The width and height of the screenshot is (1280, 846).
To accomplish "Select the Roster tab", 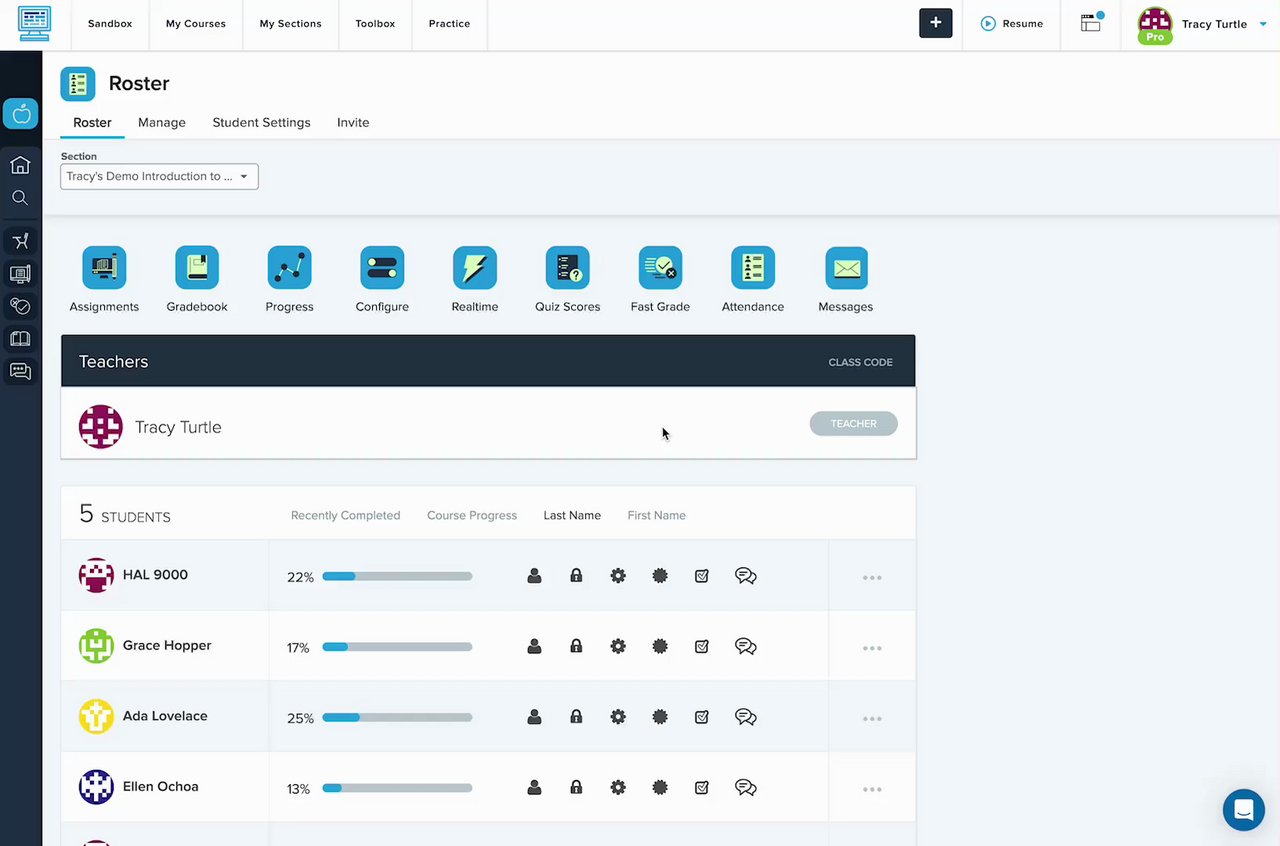I will pos(92,122).
